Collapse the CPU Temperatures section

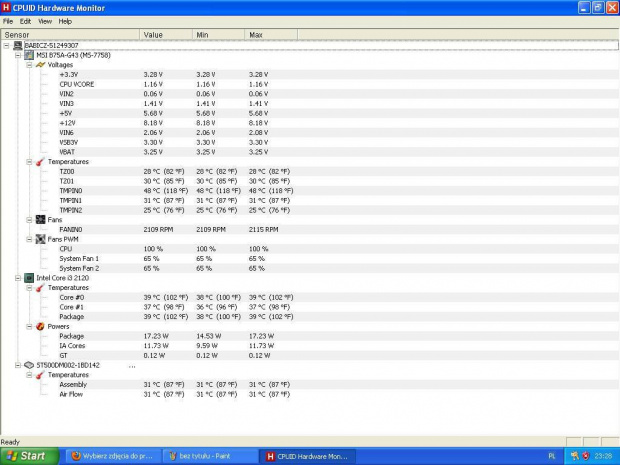click(29, 288)
